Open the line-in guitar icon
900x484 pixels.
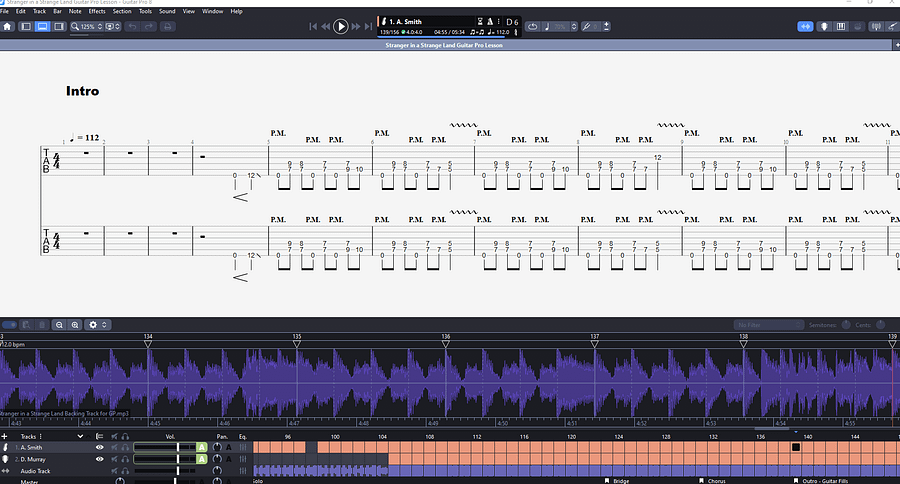tap(892, 26)
